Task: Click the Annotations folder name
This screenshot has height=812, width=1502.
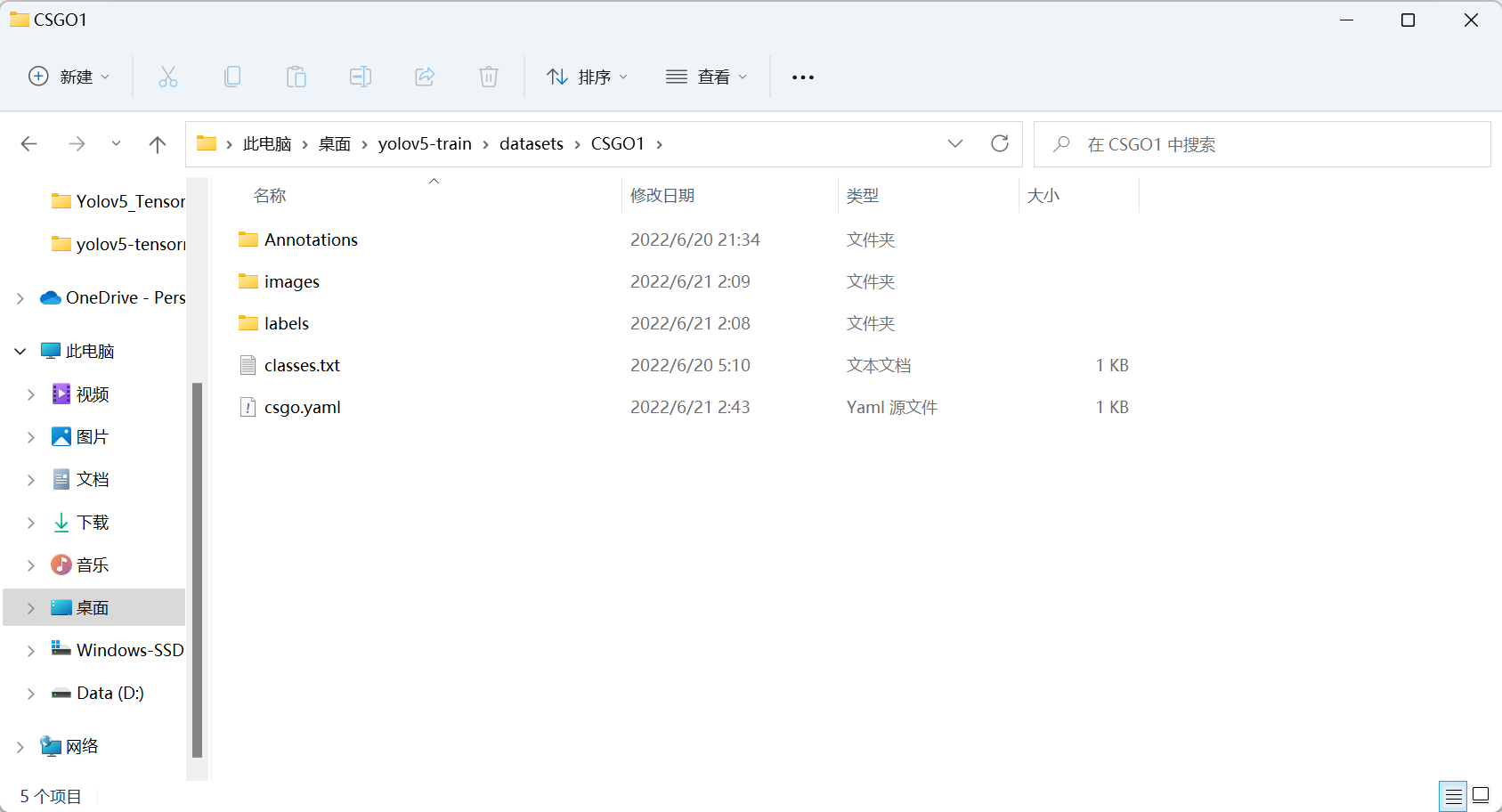Action: [x=311, y=240]
